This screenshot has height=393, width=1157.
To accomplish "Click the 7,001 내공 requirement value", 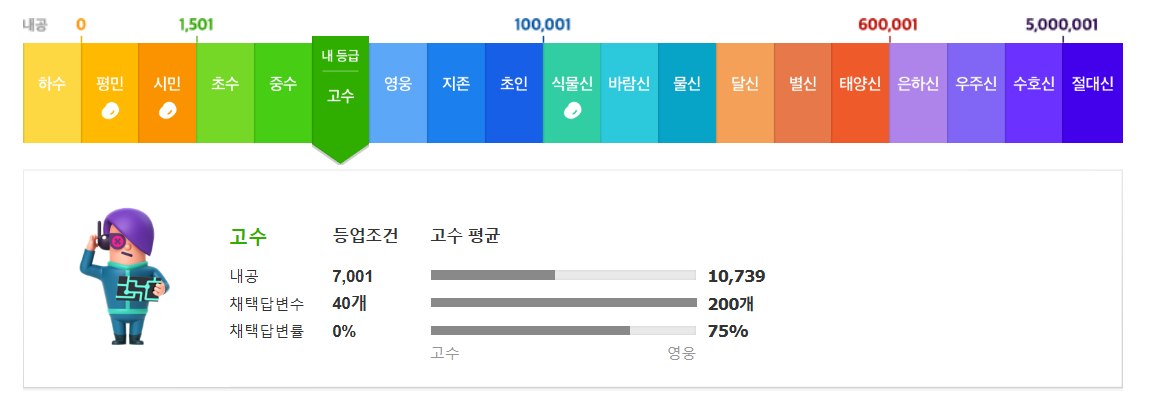I will click(353, 277).
